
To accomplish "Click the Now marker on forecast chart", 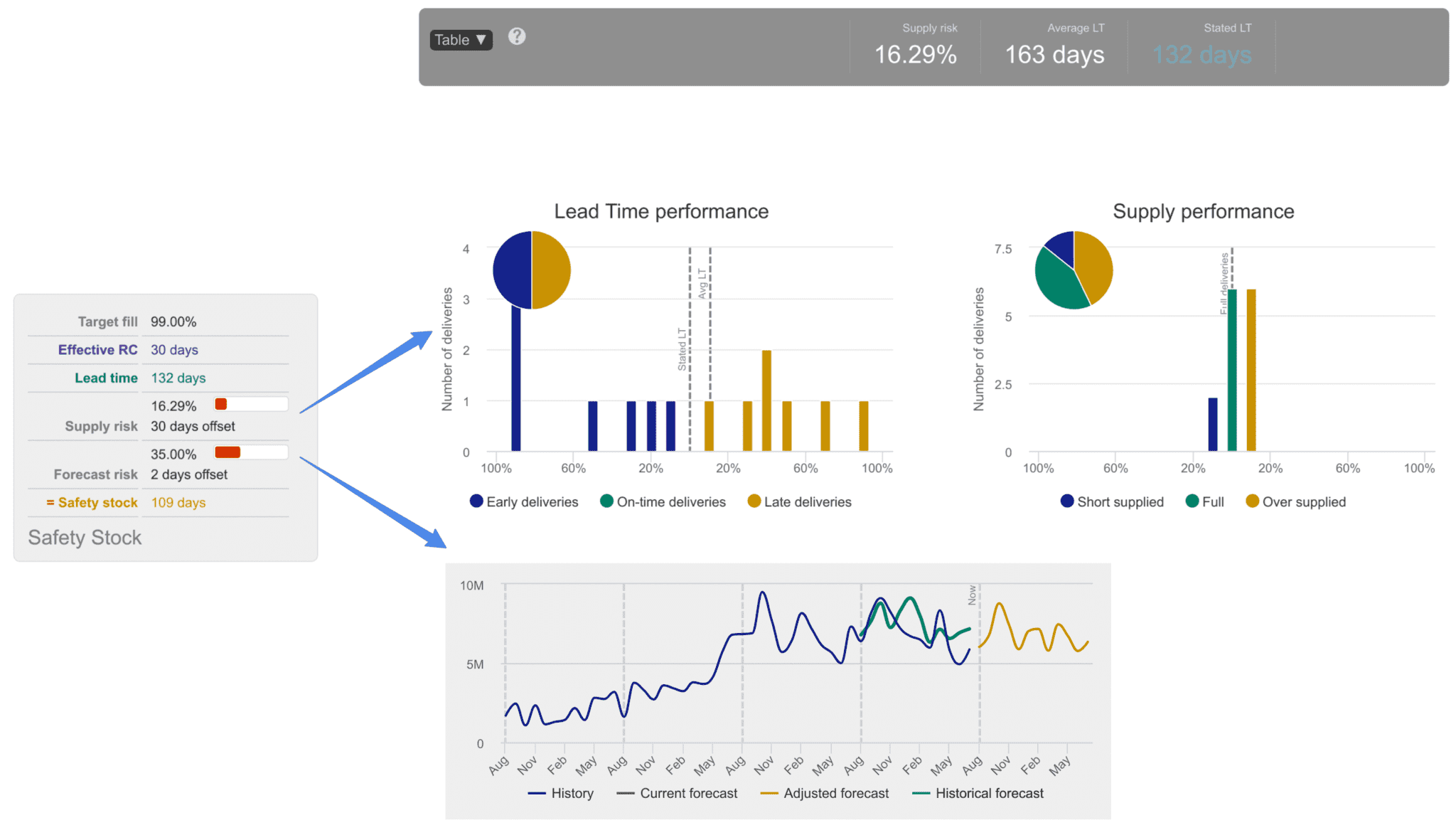I will [972, 595].
